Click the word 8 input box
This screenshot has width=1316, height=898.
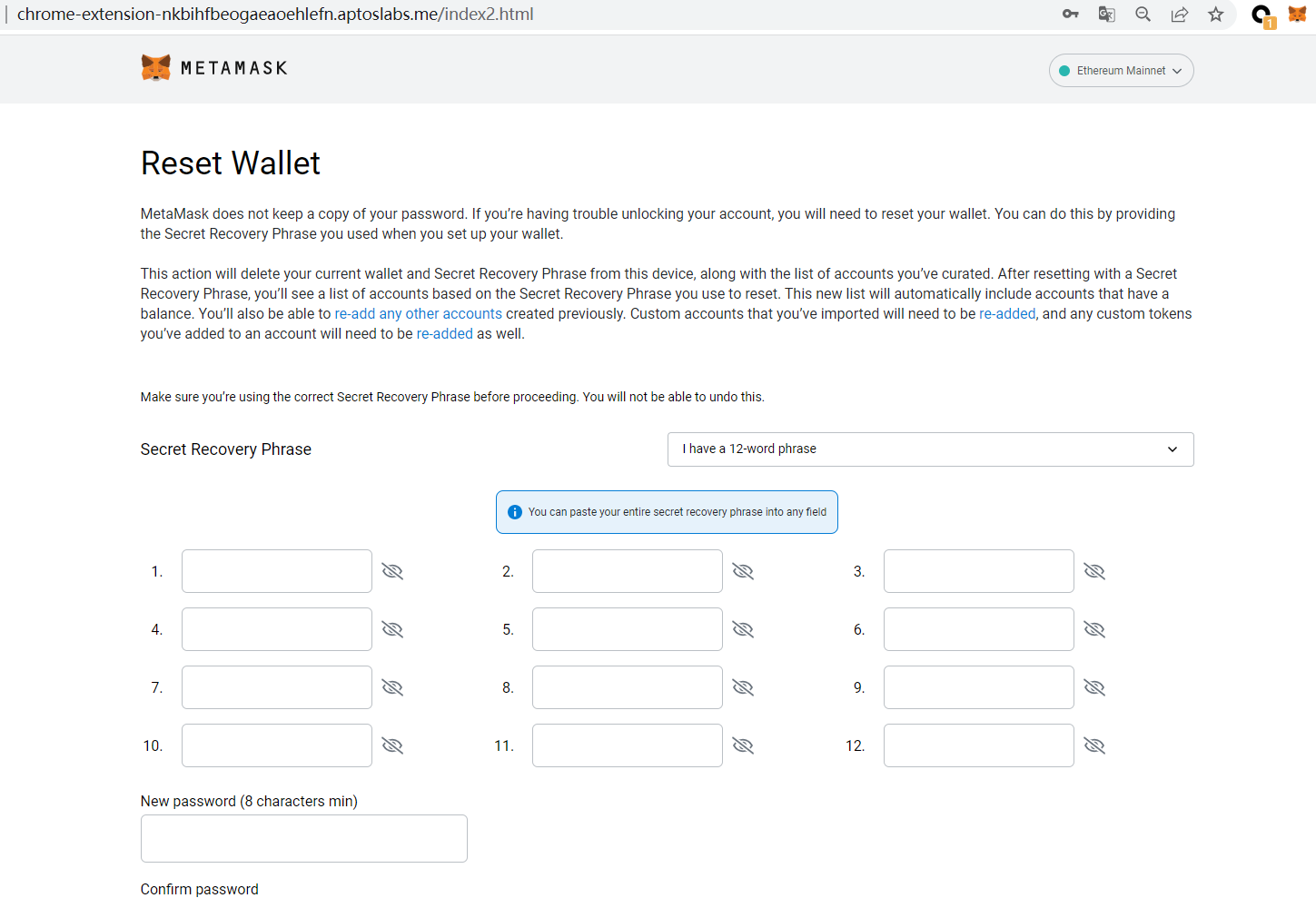tap(627, 687)
